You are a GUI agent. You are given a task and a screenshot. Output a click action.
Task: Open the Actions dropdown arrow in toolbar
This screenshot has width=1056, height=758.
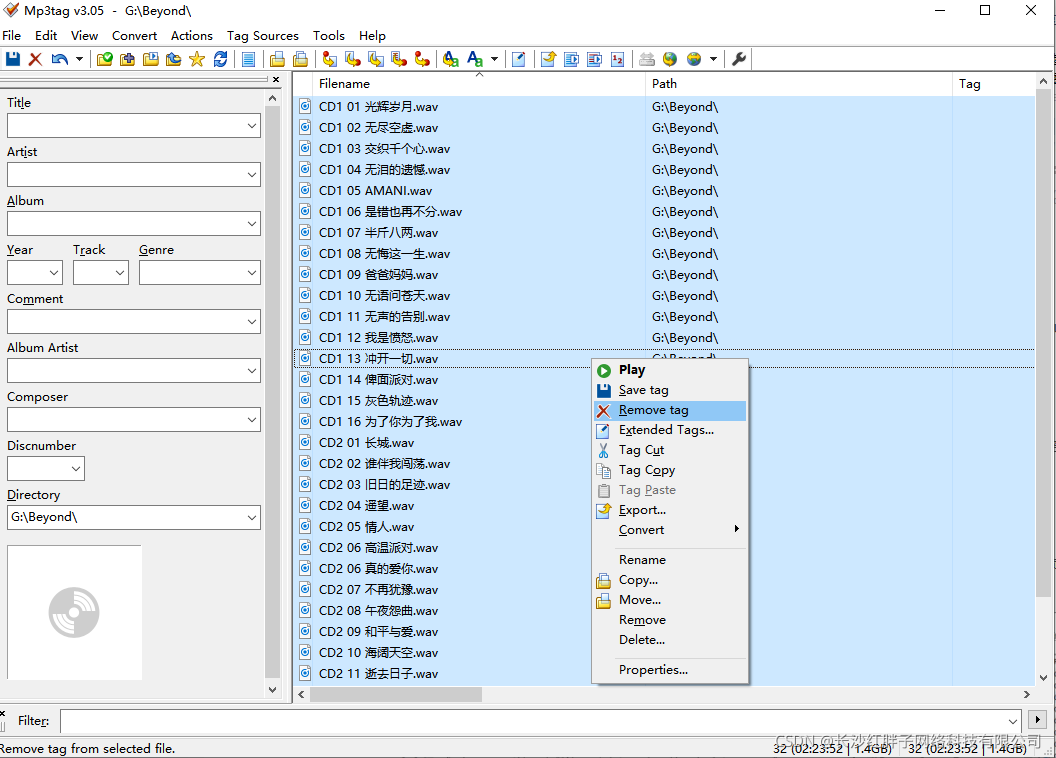494,59
